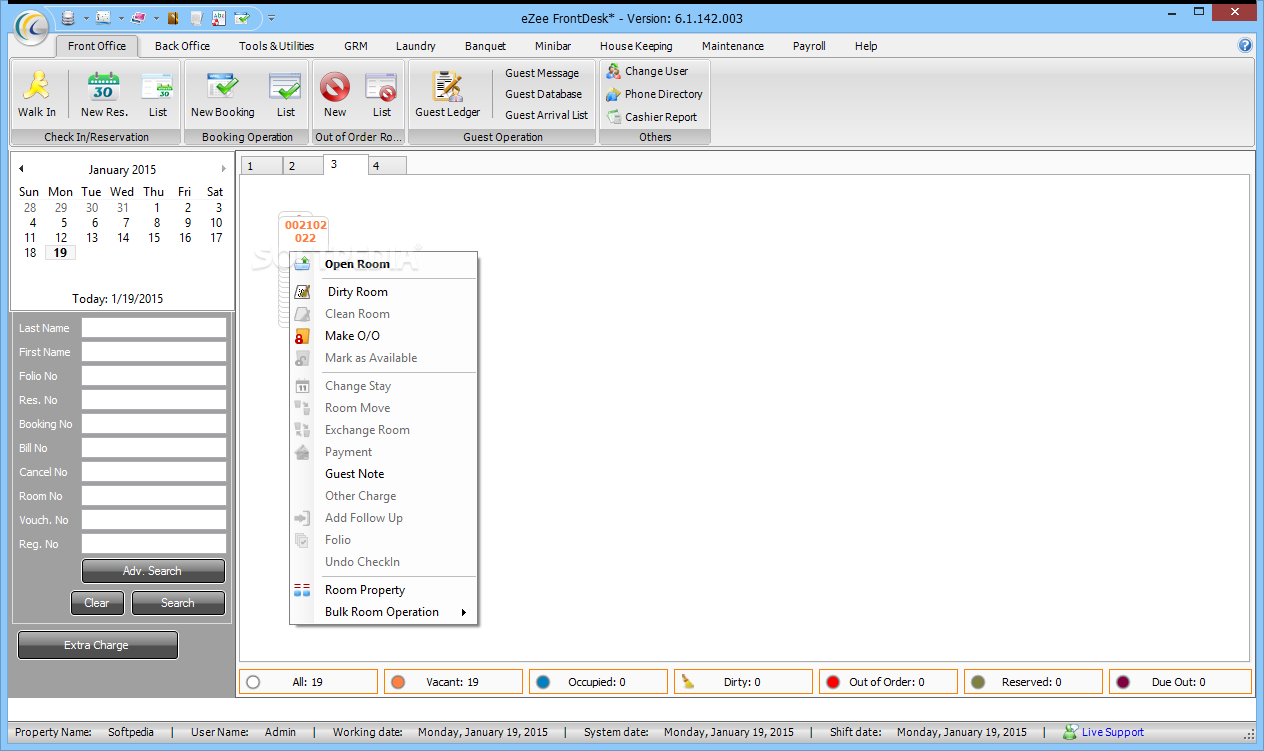Click the Clear button
Viewport: 1264px width, 751px height.
97,603
